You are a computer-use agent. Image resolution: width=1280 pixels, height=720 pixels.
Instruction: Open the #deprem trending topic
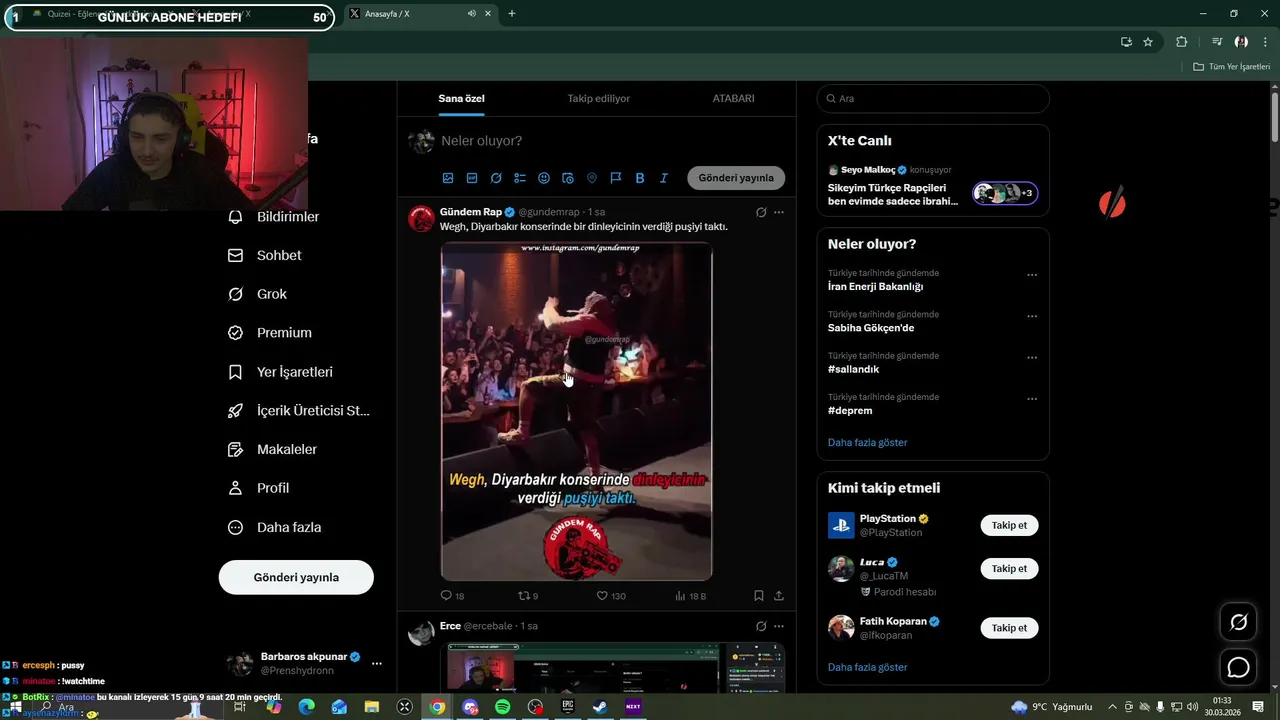point(850,410)
